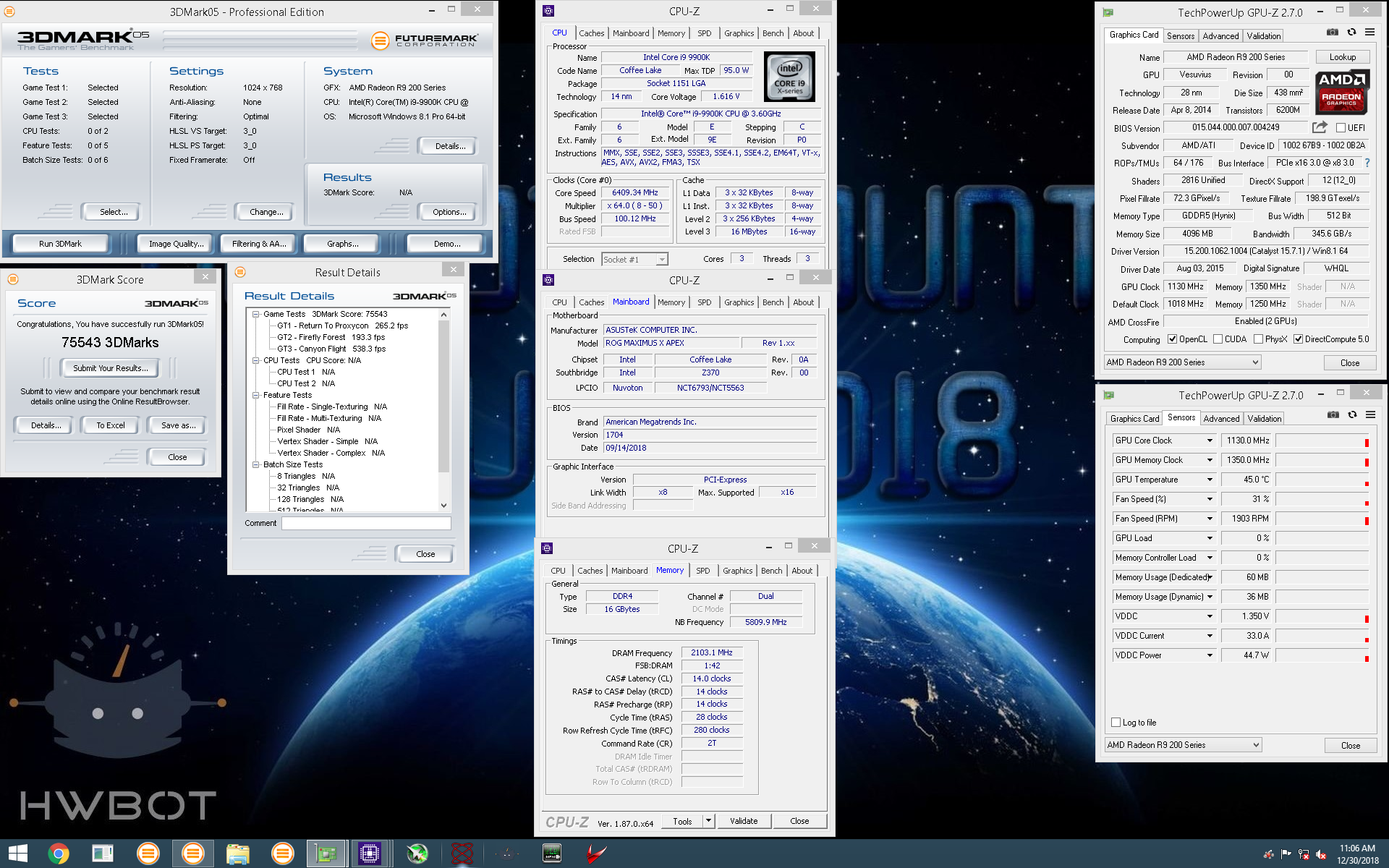Switch to Bench tab in bottom CPU-Z window
Viewport: 1389px width, 868px height.
[x=771, y=571]
